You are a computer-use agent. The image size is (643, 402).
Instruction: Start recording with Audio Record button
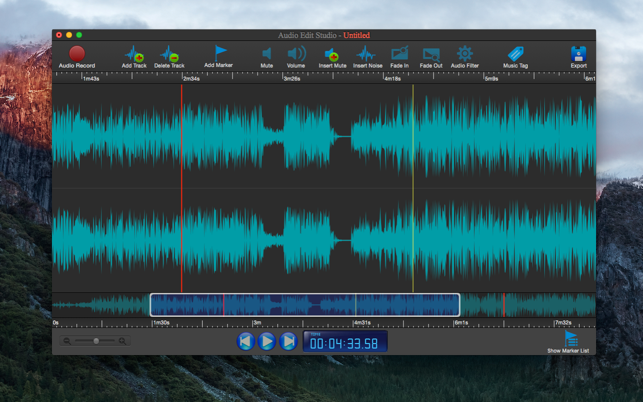pos(77,54)
